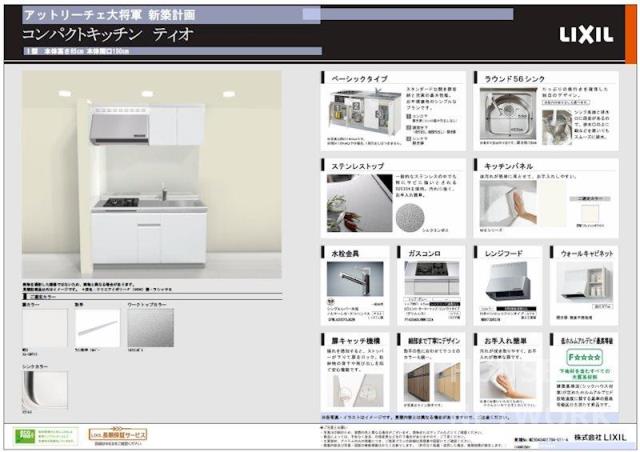Open the wood-tone cabinet detail photos
The height and width of the screenshot is (452, 640).
point(432,382)
